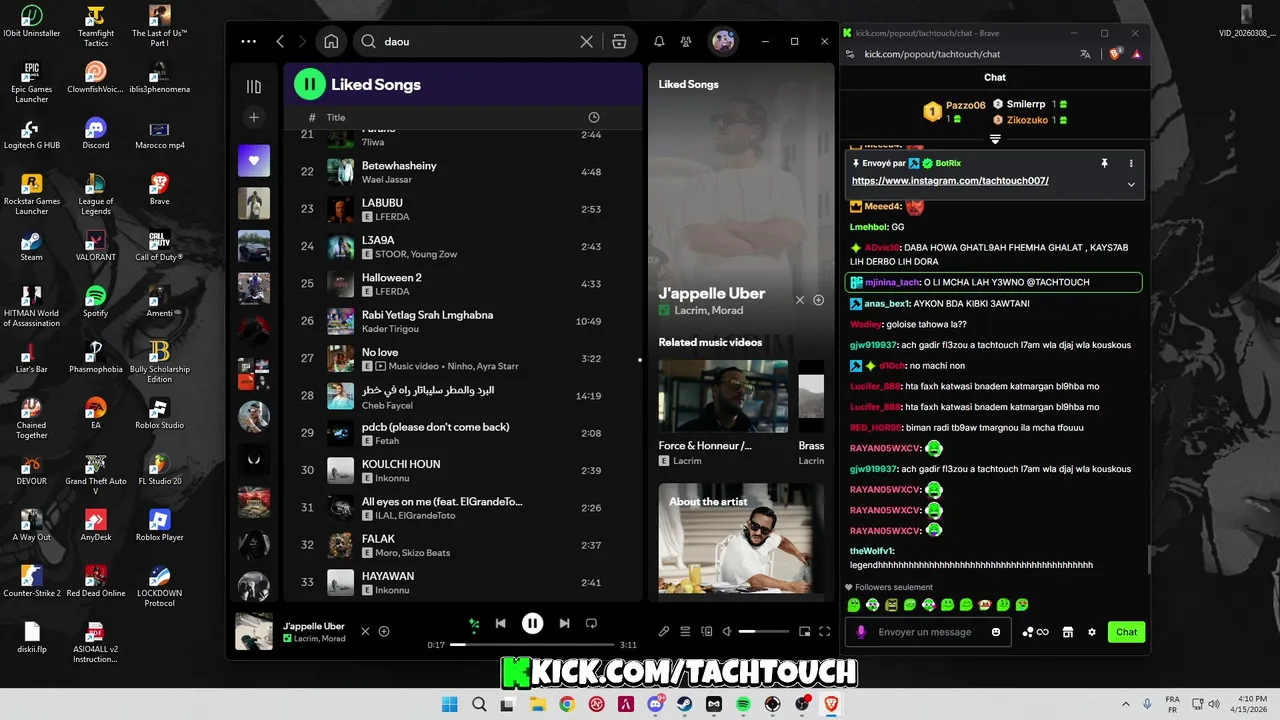1280x720 pixels.
Task: Send message with green Chat button
Action: pos(1126,632)
